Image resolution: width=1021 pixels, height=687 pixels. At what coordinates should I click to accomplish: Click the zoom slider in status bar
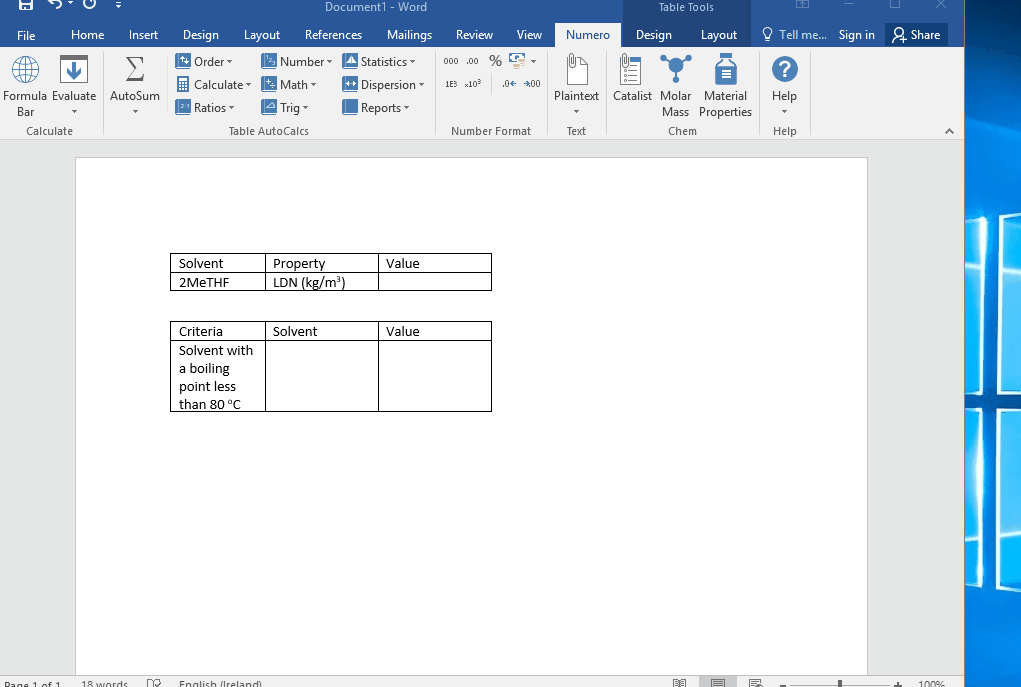(x=840, y=684)
